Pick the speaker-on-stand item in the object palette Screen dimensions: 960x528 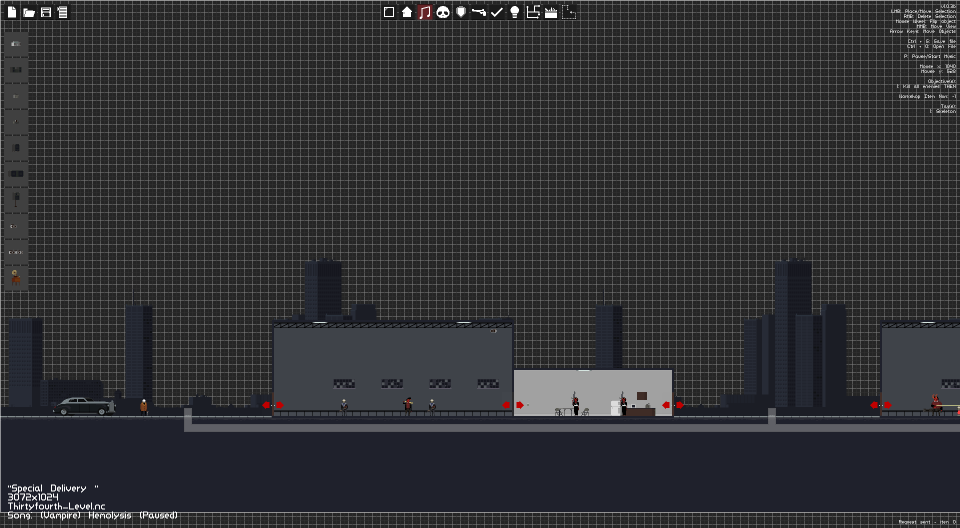(x=17, y=199)
